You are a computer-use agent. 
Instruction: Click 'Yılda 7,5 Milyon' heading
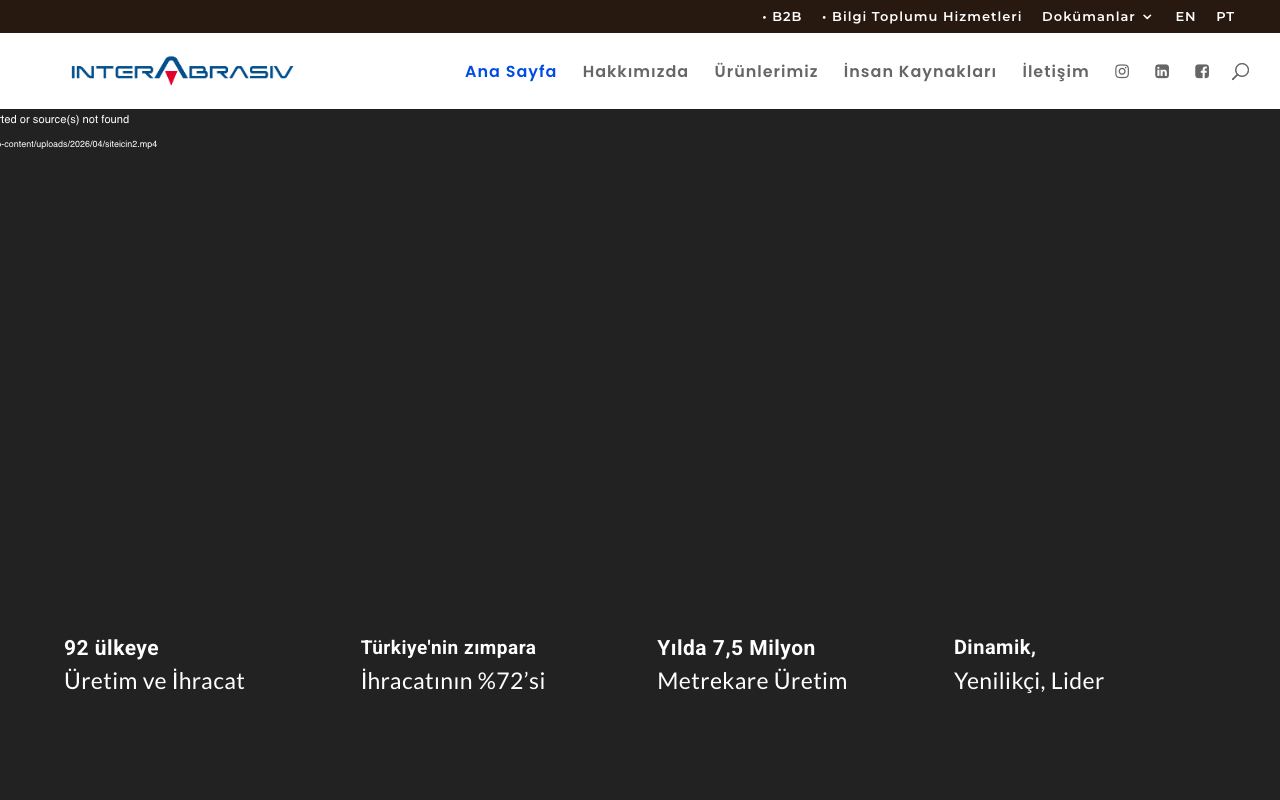(x=736, y=648)
